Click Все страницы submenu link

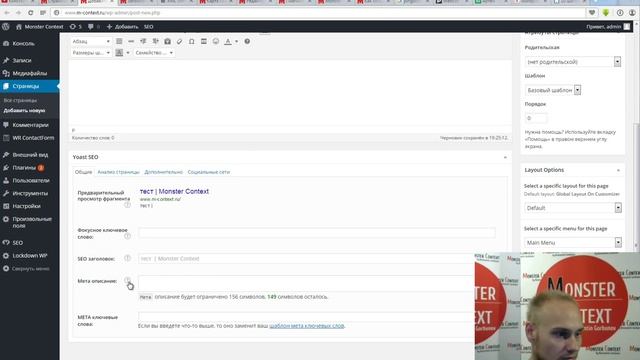pyautogui.click(x=20, y=100)
